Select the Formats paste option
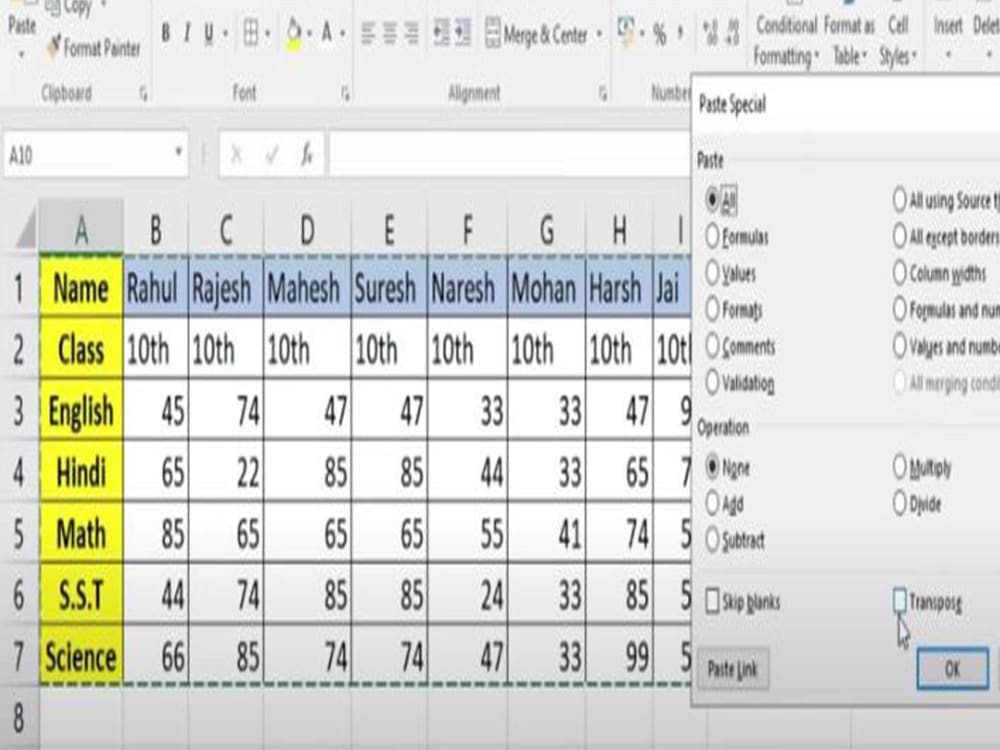The image size is (1000, 750). pos(712,309)
